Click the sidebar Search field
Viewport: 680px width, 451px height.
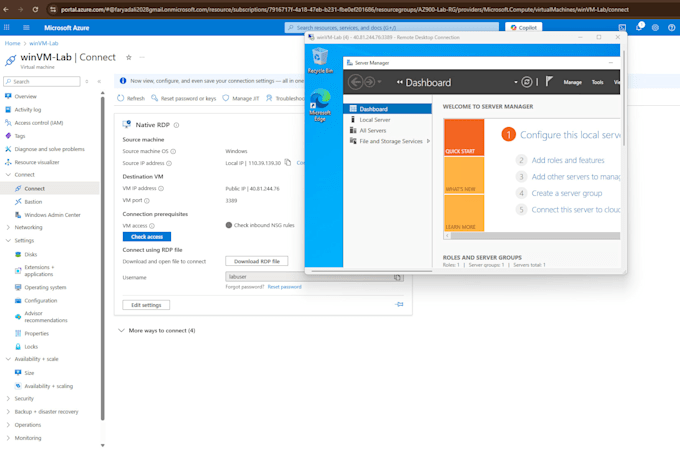pyautogui.click(x=42, y=82)
